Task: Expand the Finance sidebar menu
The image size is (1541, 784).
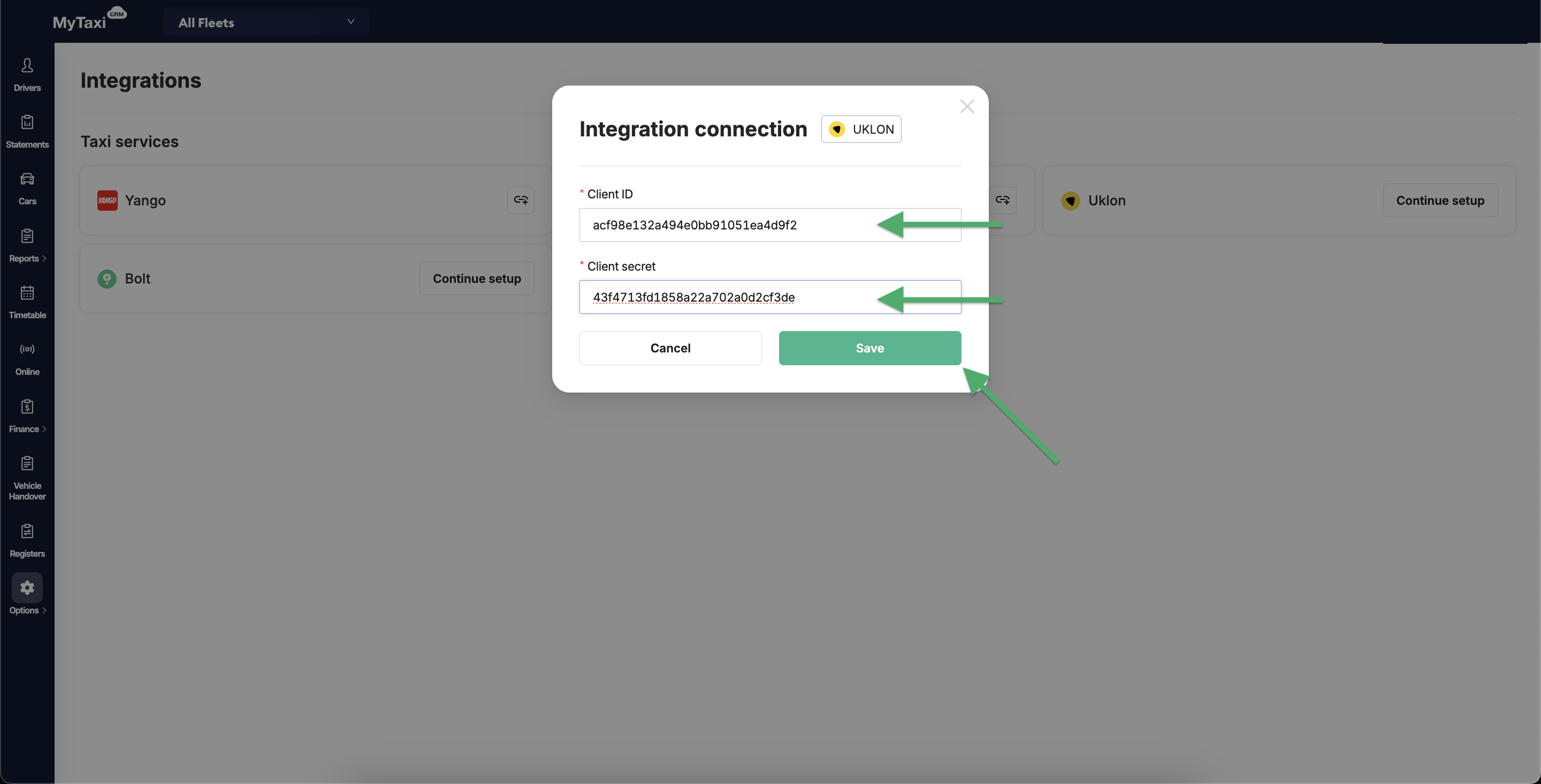Action: 27,416
